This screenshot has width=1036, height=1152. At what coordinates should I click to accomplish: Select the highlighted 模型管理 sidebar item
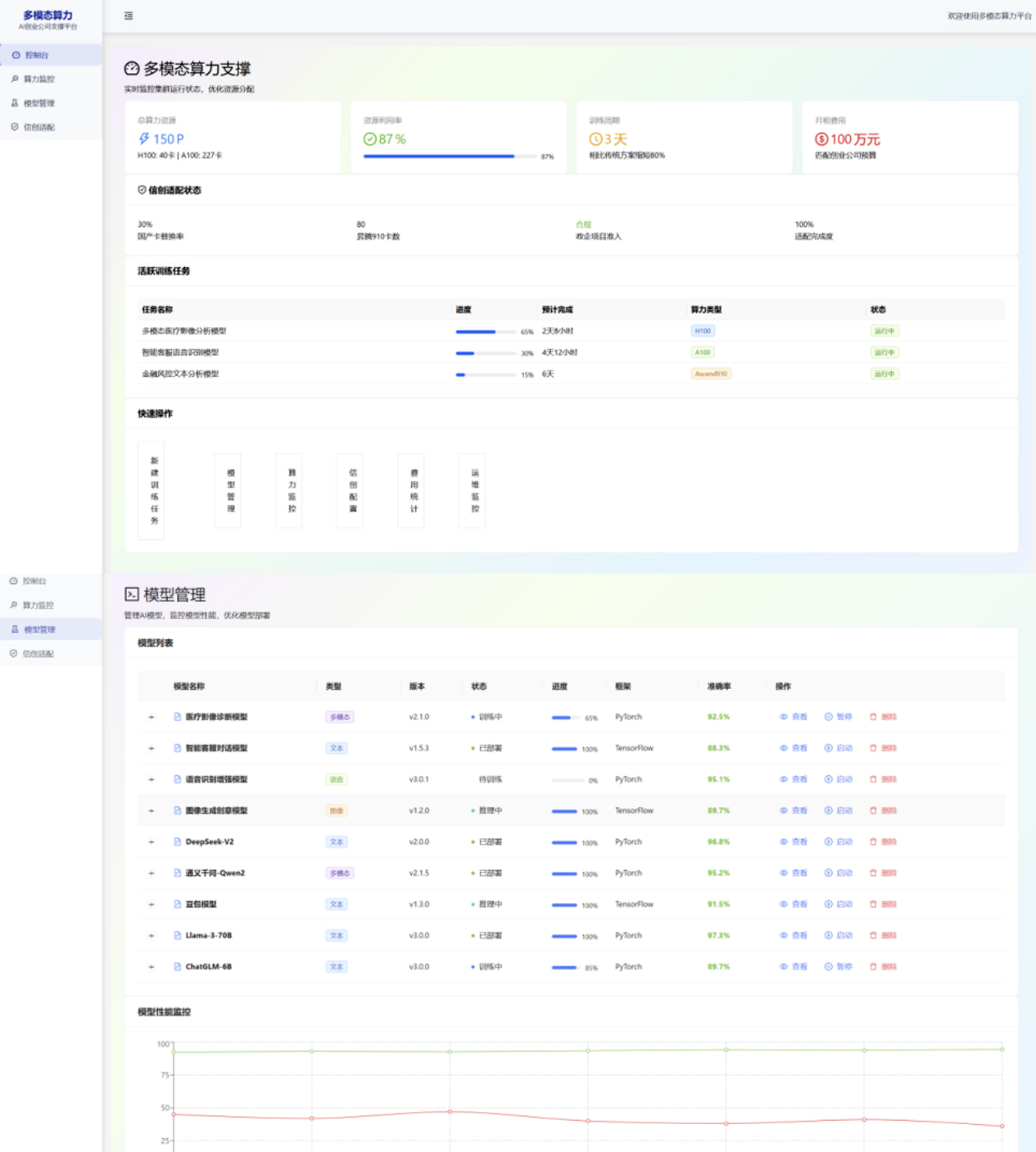[x=51, y=629]
